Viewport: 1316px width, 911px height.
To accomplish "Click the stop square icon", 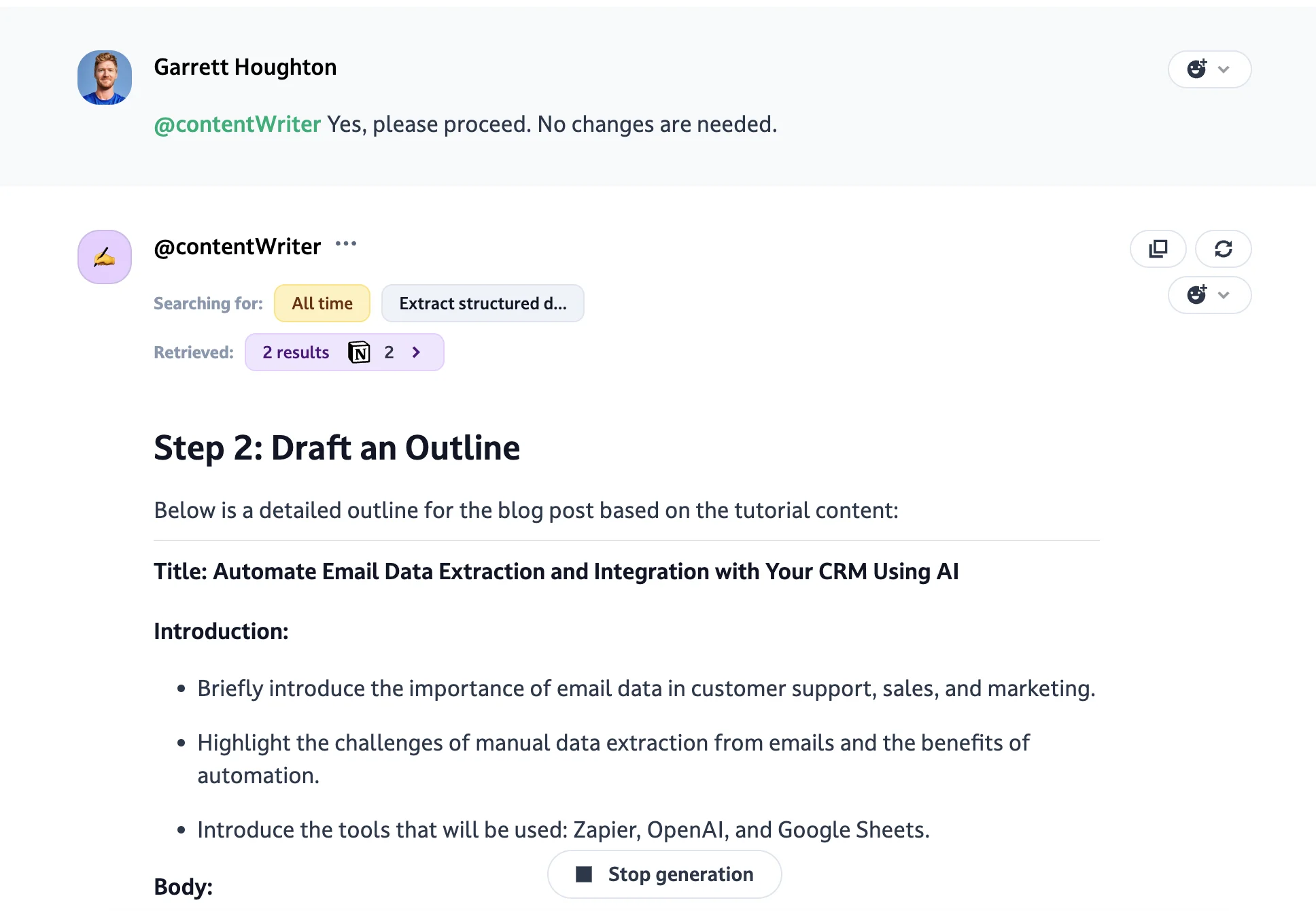I will [584, 874].
